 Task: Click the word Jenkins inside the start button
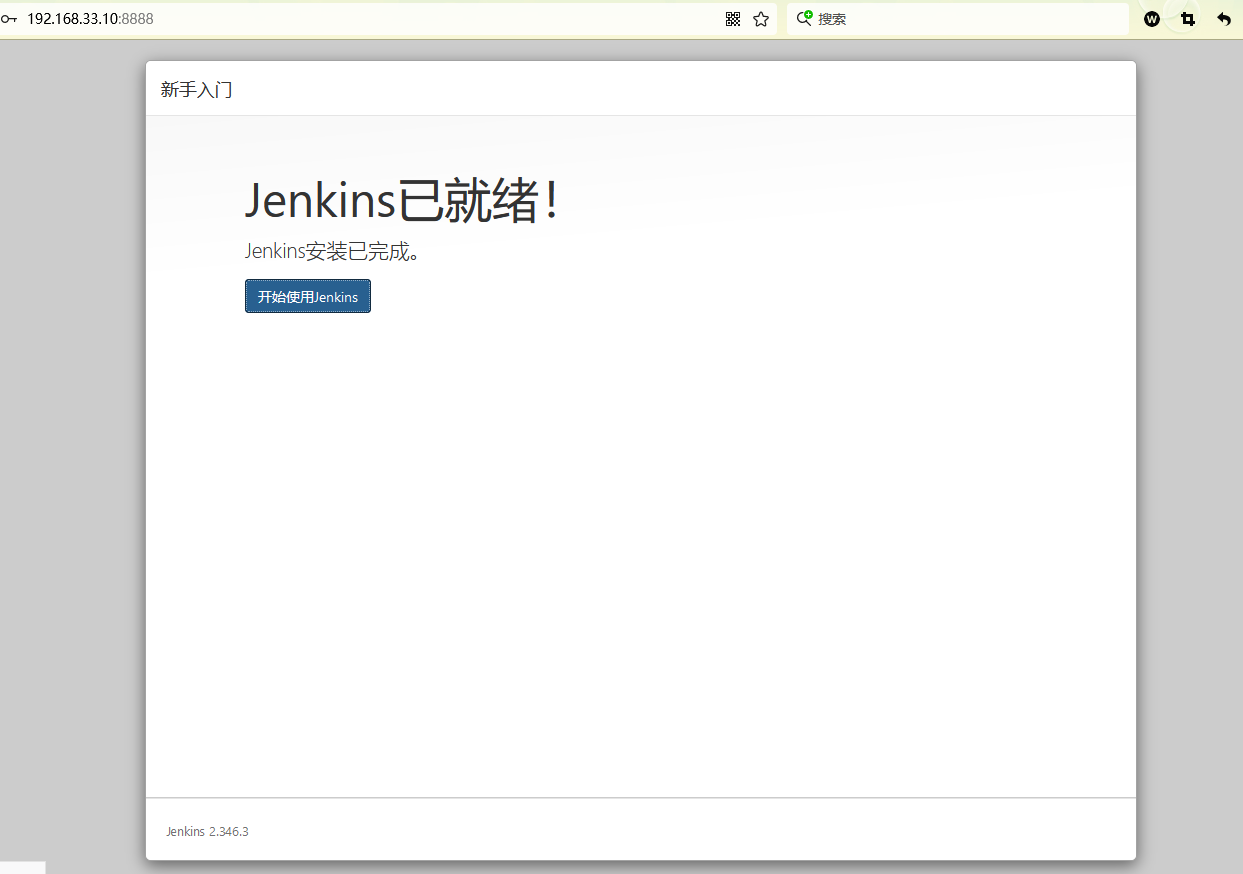[336, 297]
